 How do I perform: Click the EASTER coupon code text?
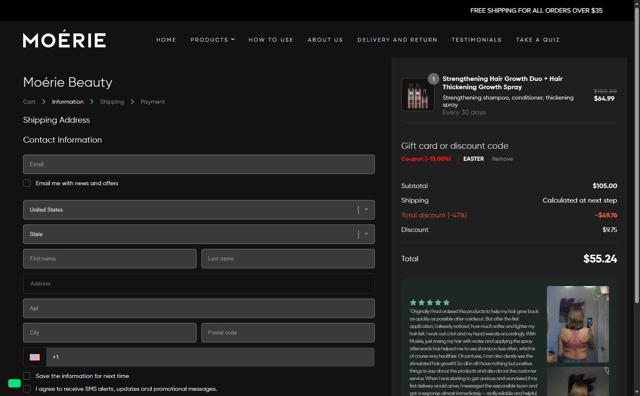[x=473, y=159]
